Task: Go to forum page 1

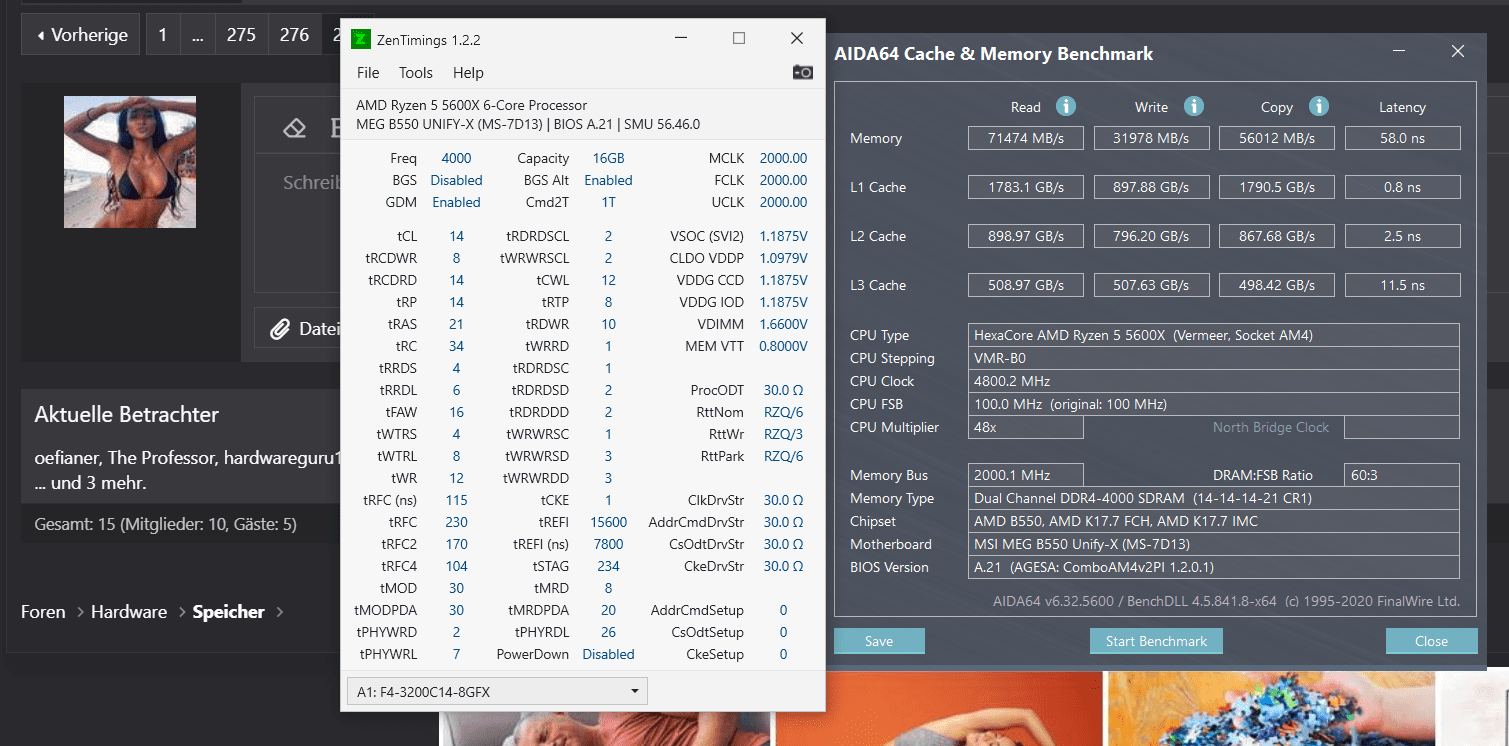Action: click(163, 35)
